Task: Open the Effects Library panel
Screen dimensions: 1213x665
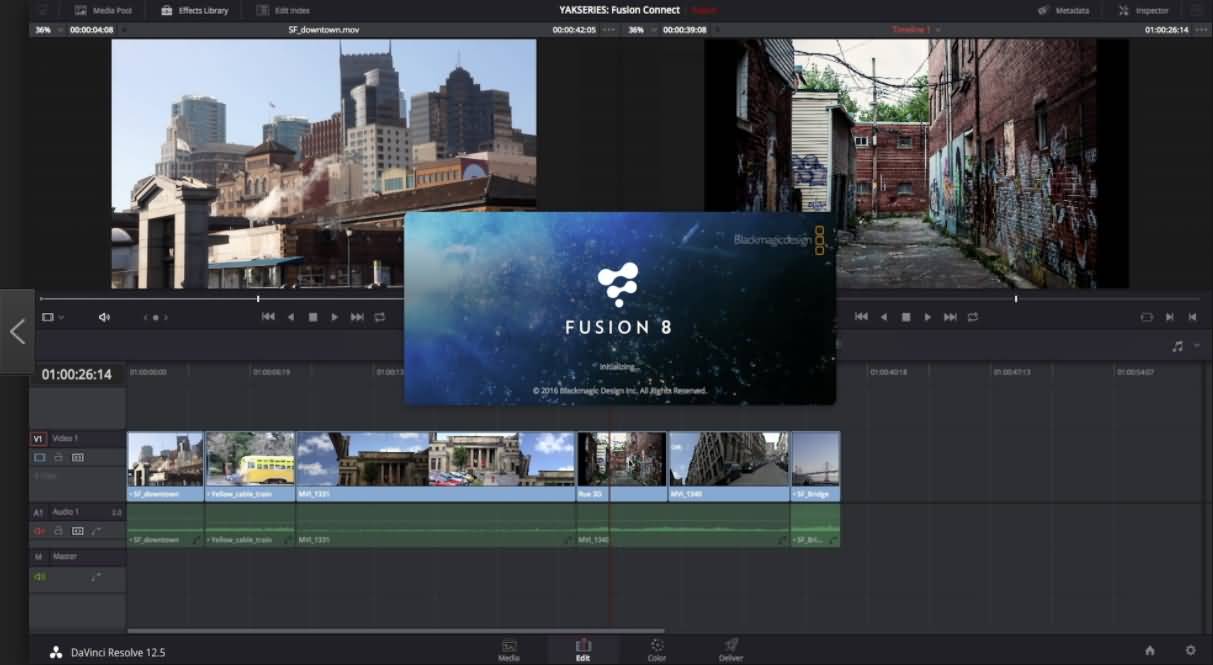Action: tap(194, 10)
